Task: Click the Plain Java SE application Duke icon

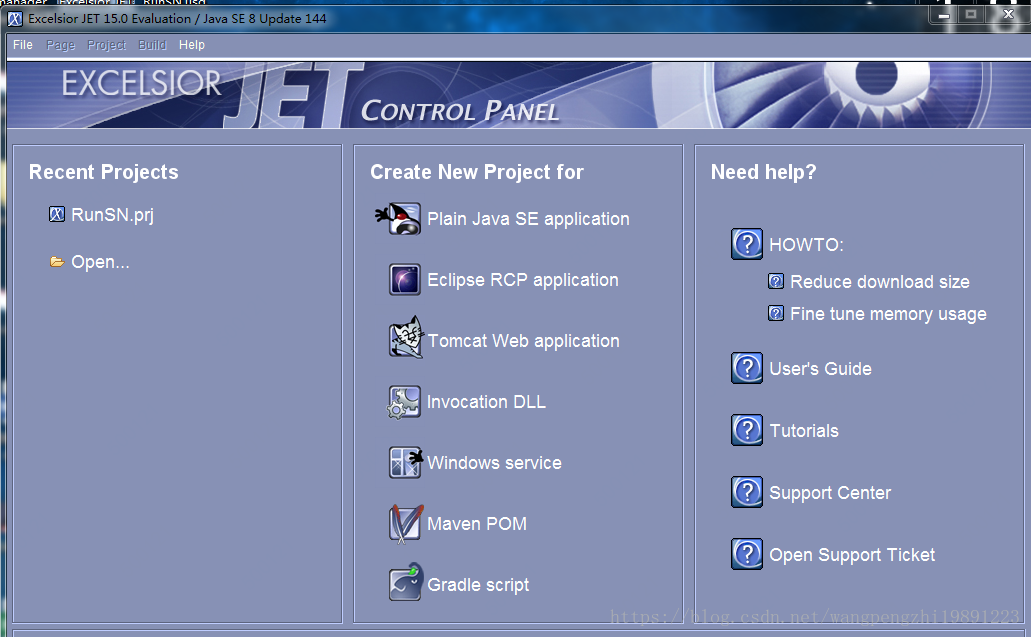Action: 399,219
